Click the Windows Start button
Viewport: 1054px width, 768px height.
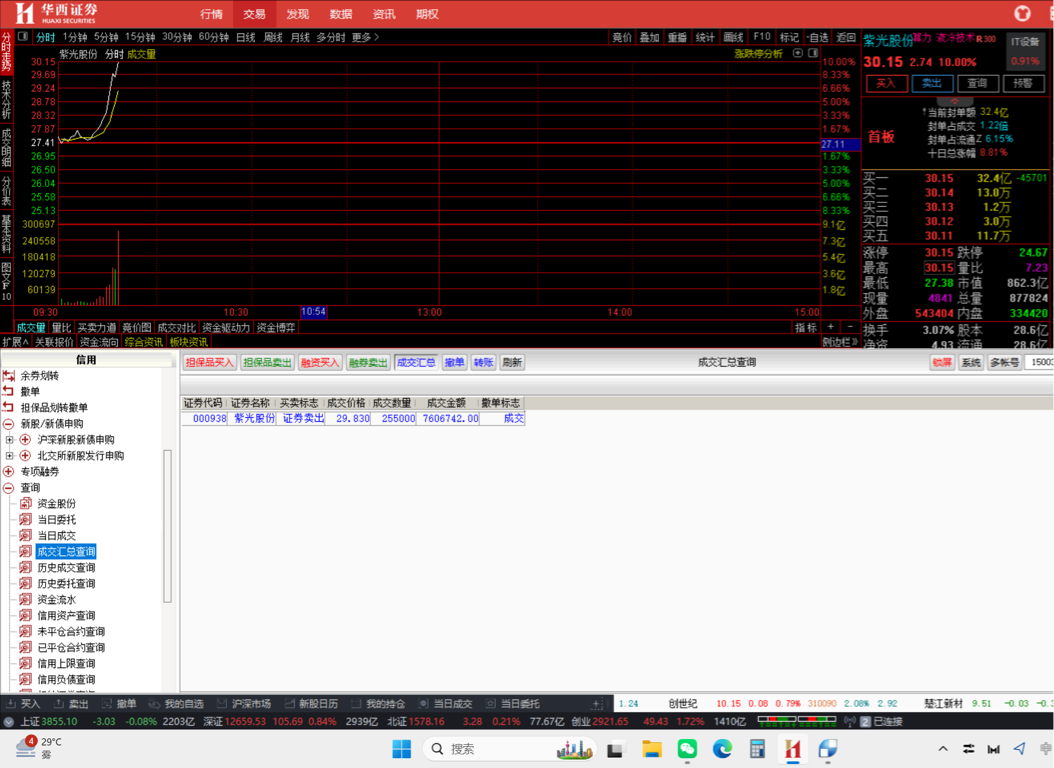[x=401, y=749]
